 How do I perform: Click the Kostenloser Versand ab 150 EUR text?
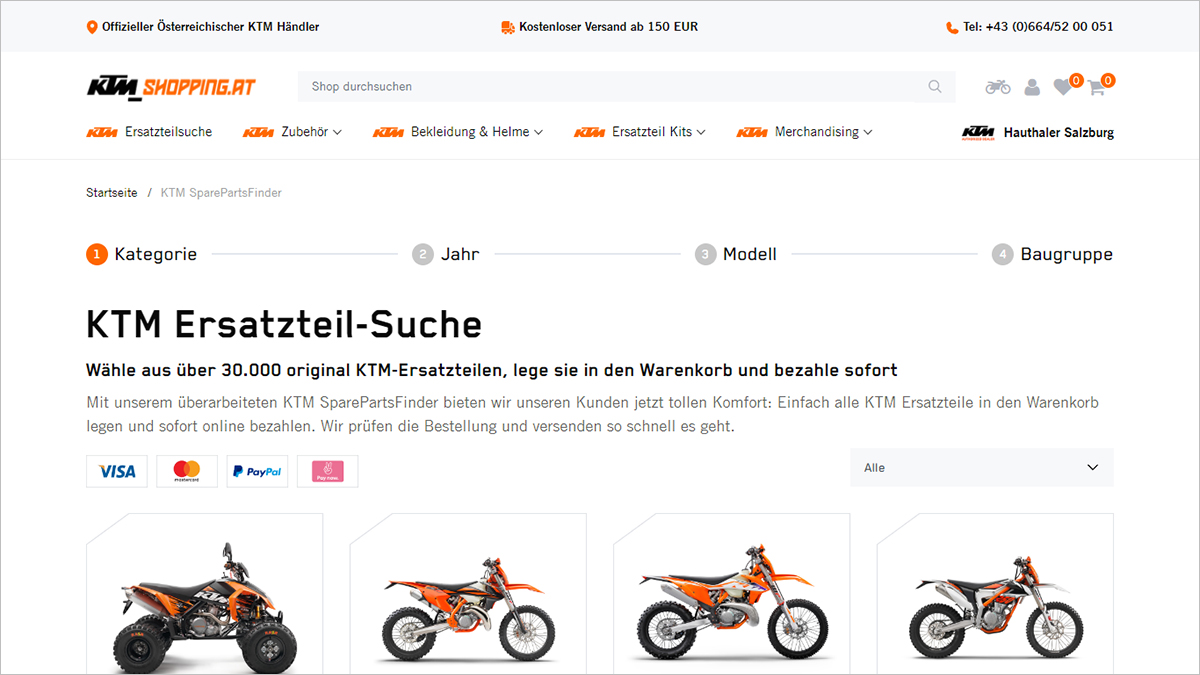pyautogui.click(x=608, y=27)
